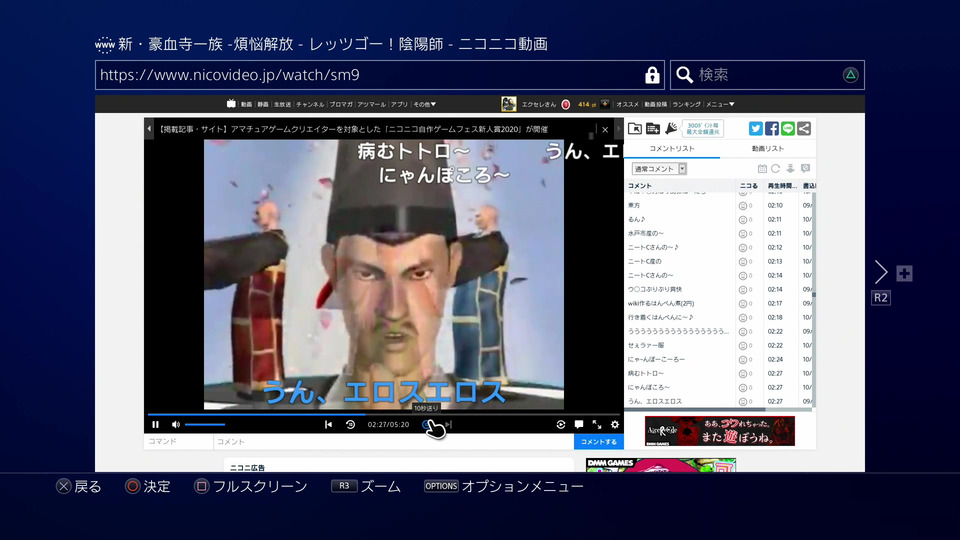Nicoru the 病むトトロ〜 comment
The image size is (960, 540).
coord(743,374)
